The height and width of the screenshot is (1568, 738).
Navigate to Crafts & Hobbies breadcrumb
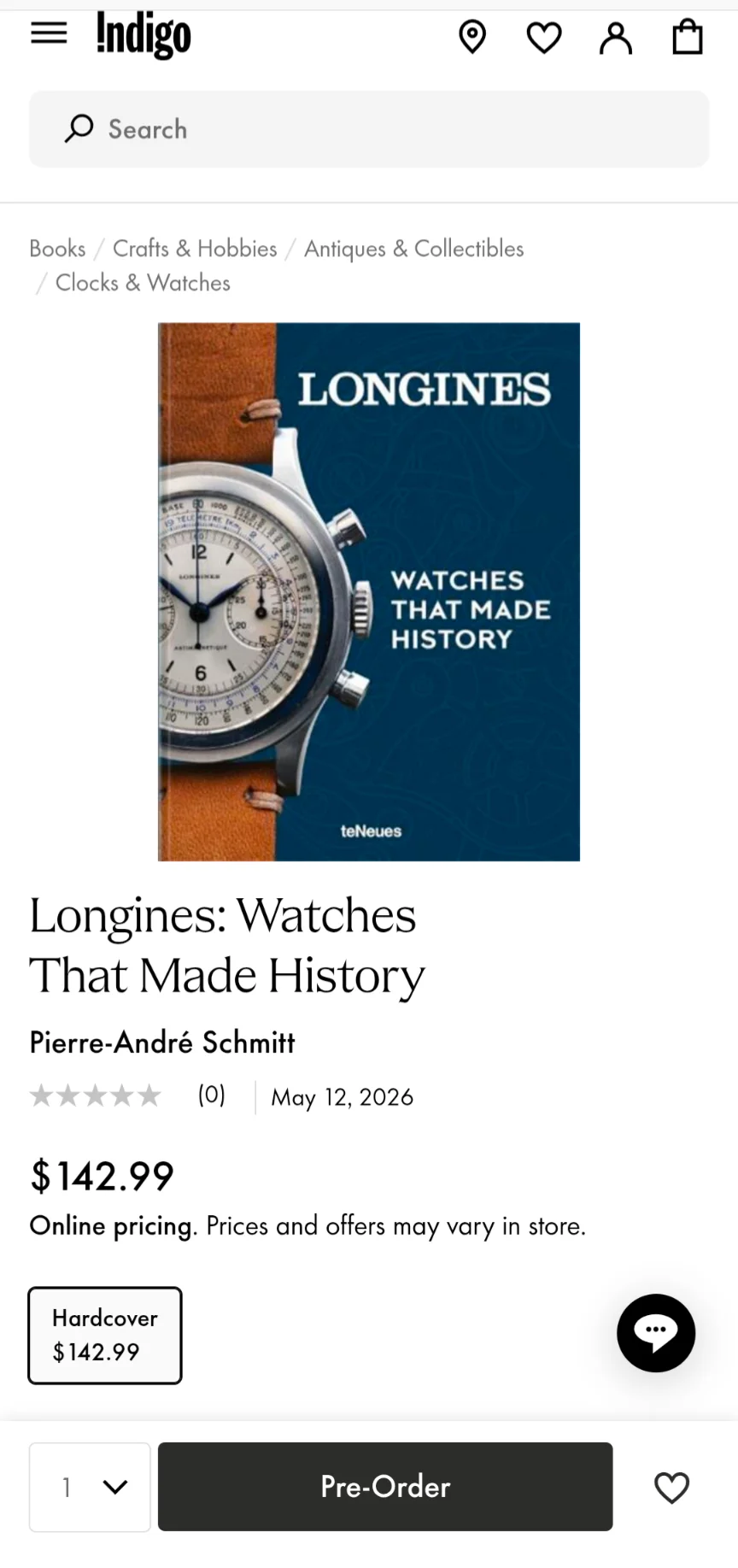pos(195,249)
